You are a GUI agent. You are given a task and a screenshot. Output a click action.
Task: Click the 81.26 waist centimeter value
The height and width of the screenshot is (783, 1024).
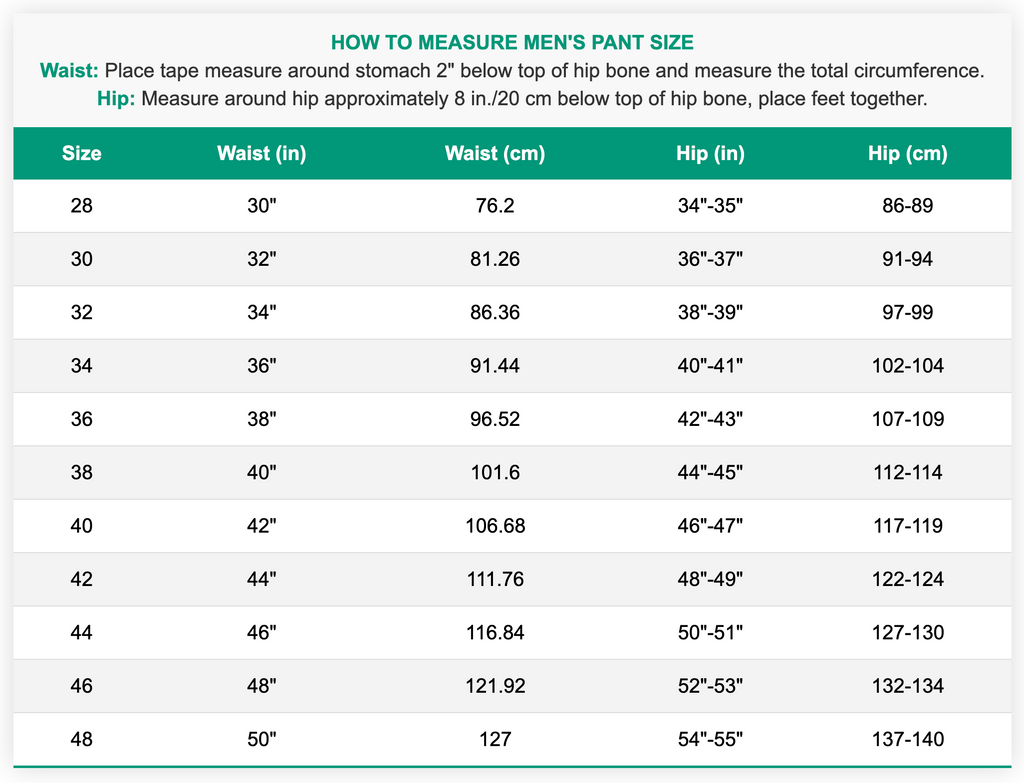click(x=495, y=260)
